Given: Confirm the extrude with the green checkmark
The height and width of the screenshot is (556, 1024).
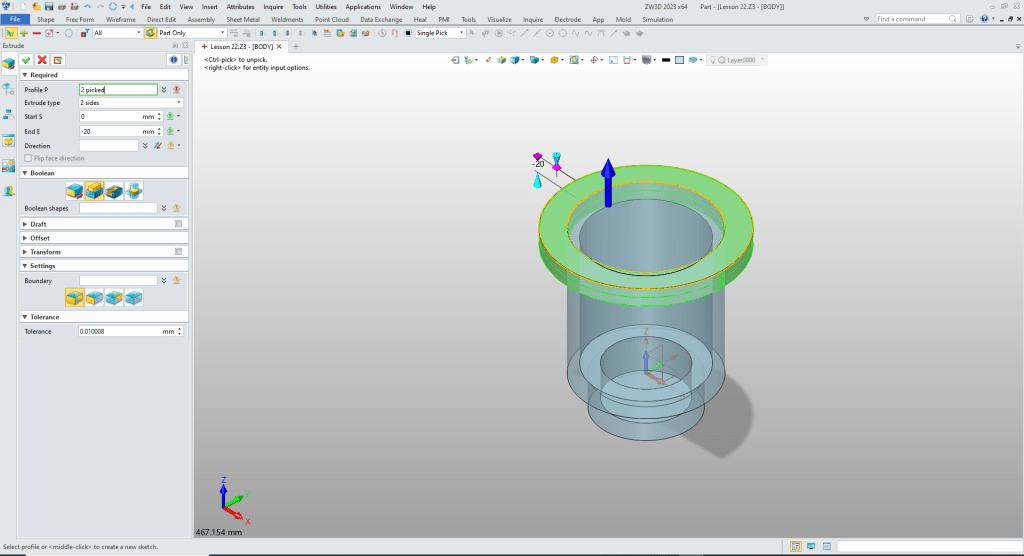Looking at the screenshot, I should [x=26, y=60].
